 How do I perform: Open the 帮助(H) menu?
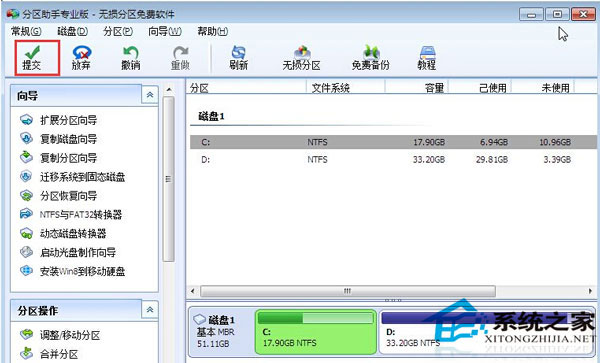point(212,31)
